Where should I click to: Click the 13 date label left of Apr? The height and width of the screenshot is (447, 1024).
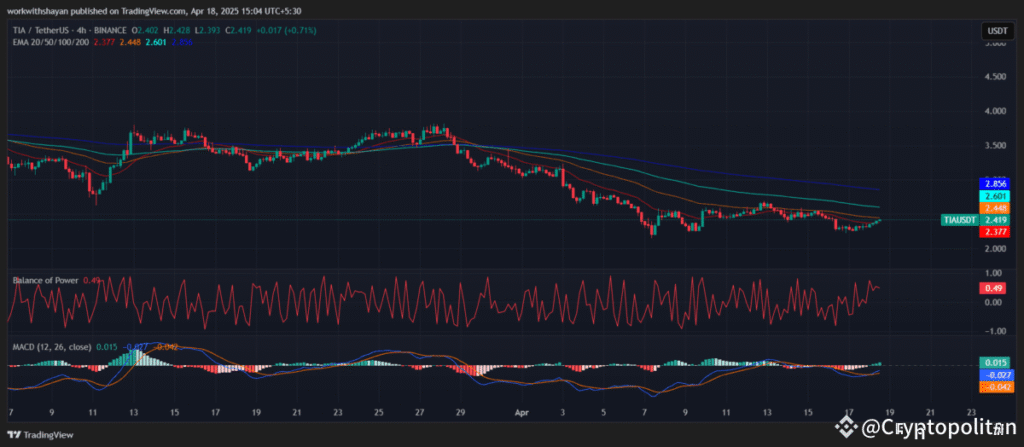pos(133,411)
